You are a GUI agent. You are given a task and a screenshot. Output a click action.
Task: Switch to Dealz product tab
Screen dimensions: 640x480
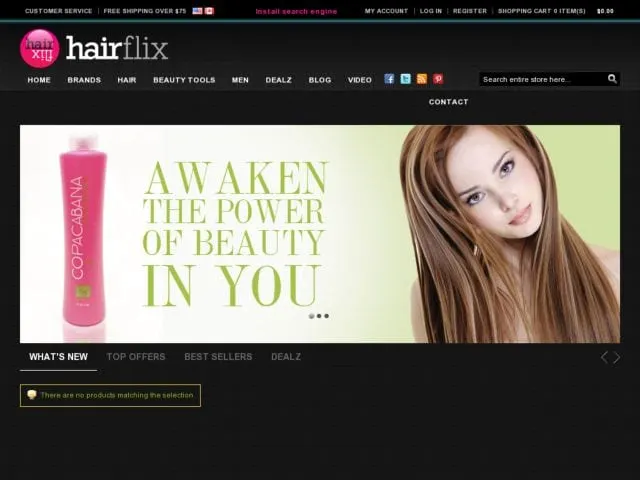tap(286, 357)
